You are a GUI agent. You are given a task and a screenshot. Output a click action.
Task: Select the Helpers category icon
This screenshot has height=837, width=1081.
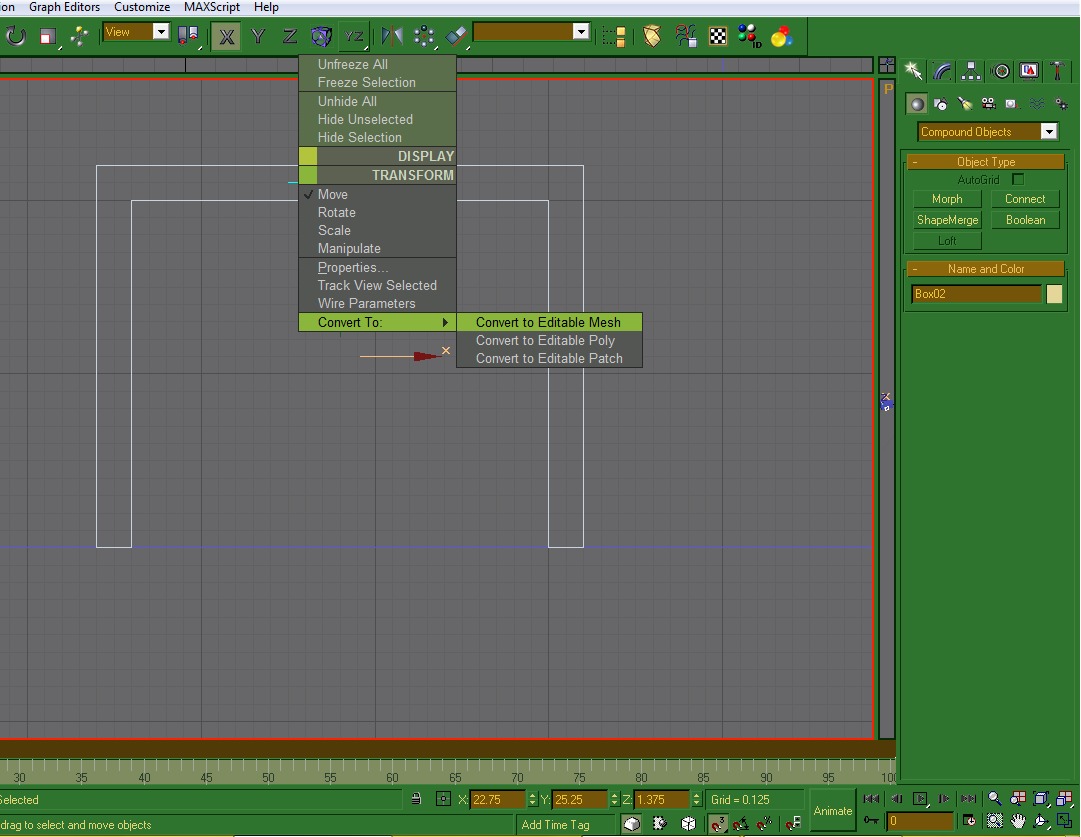tap(1012, 104)
